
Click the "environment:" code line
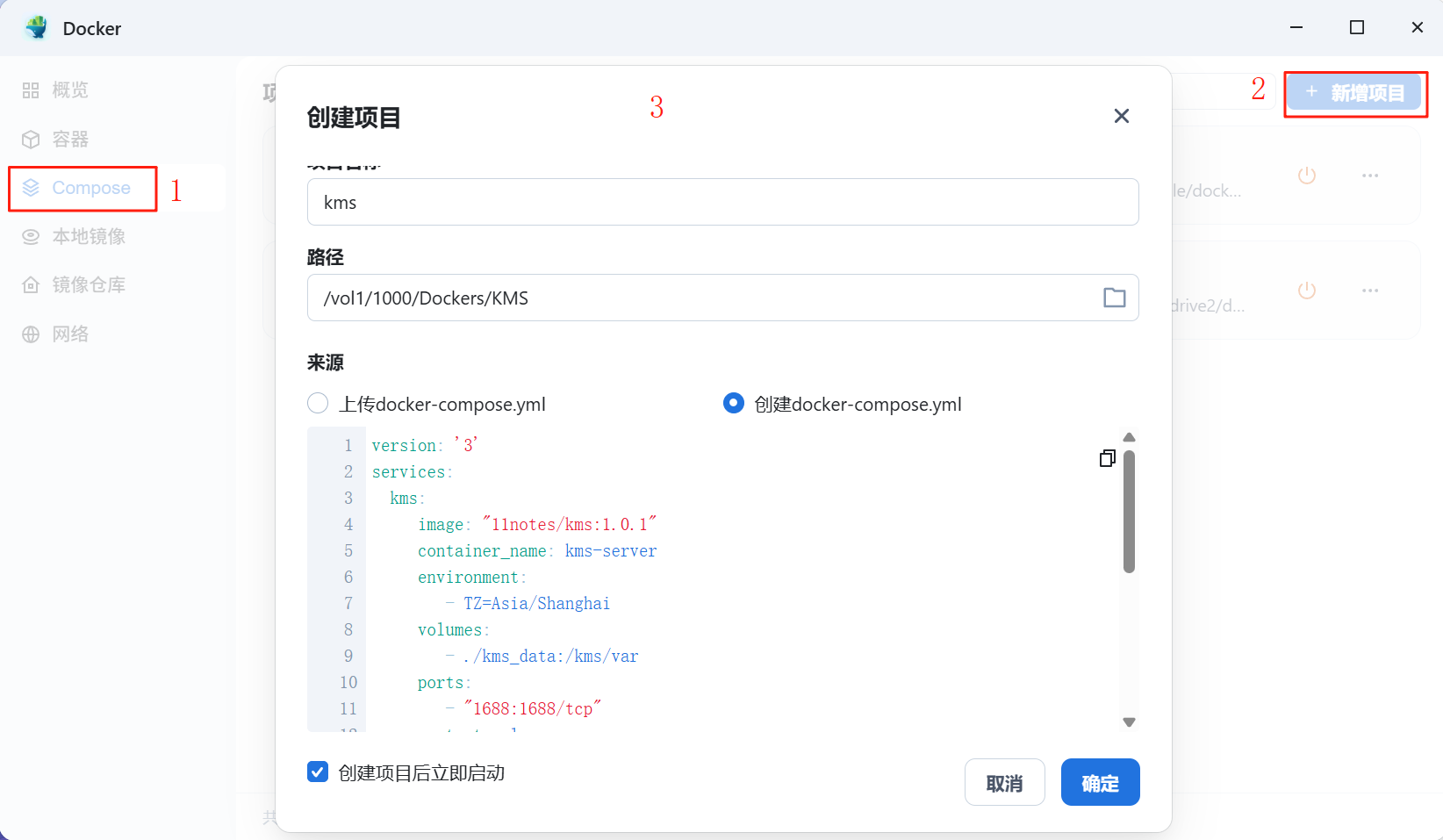[x=472, y=577]
